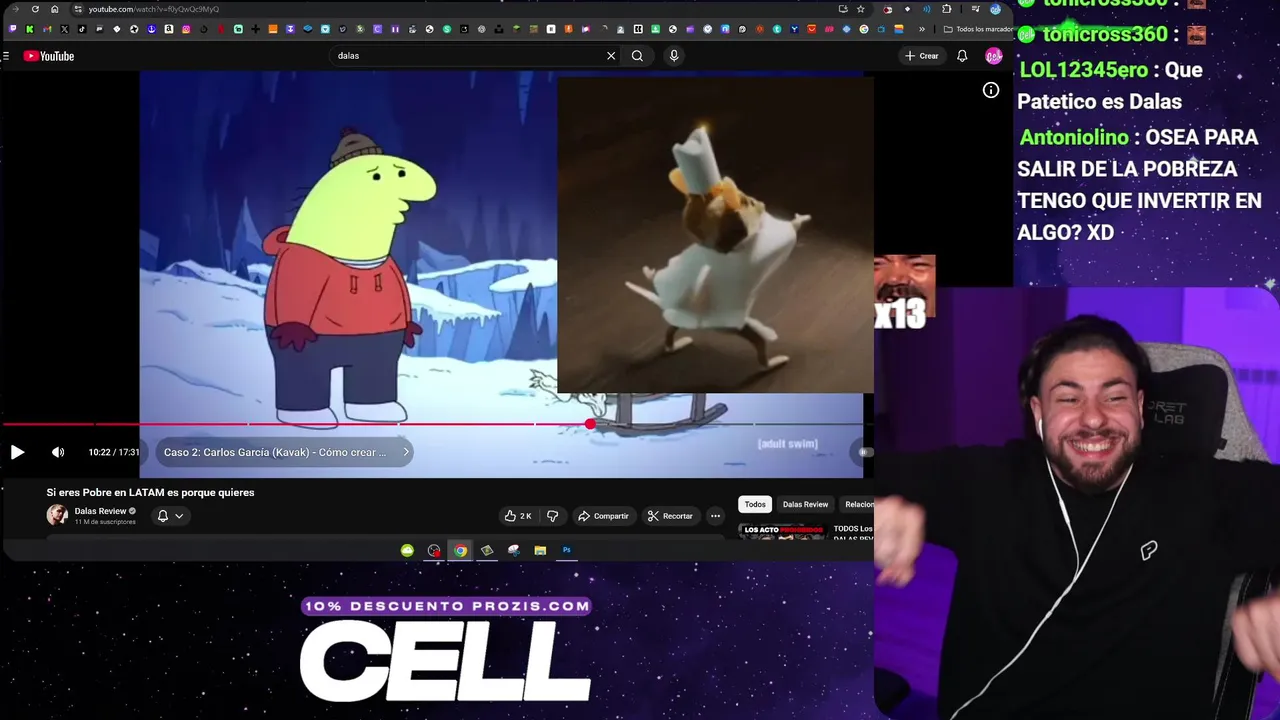Viewport: 1280px width, 720px height.
Task: Open the Dalas Review channel name link
Action: point(100,511)
